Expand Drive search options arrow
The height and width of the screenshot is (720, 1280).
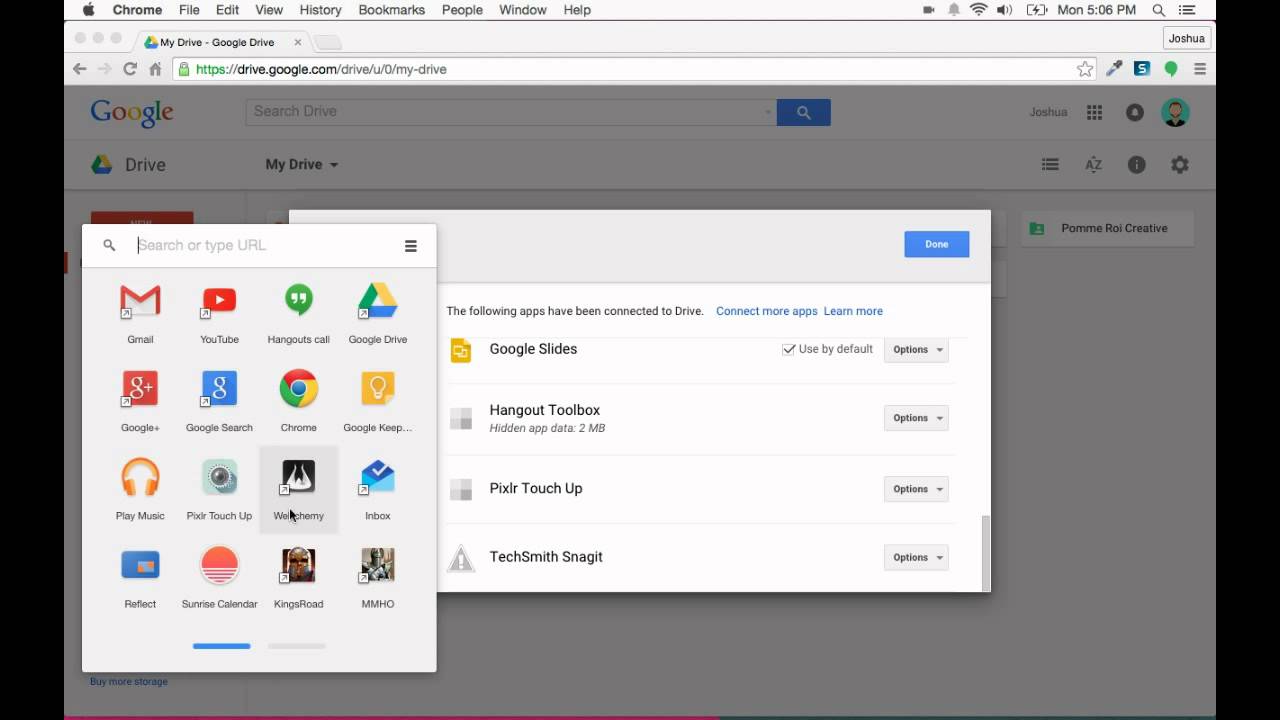768,112
